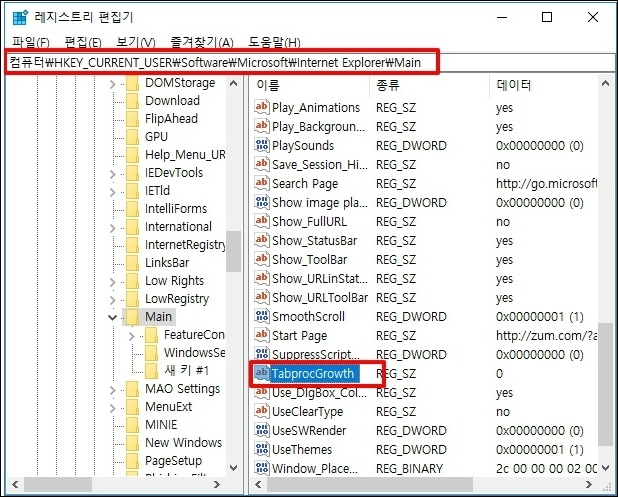
Task: Select the Use_DlgBox_Col... value name
Action: [x=319, y=393]
